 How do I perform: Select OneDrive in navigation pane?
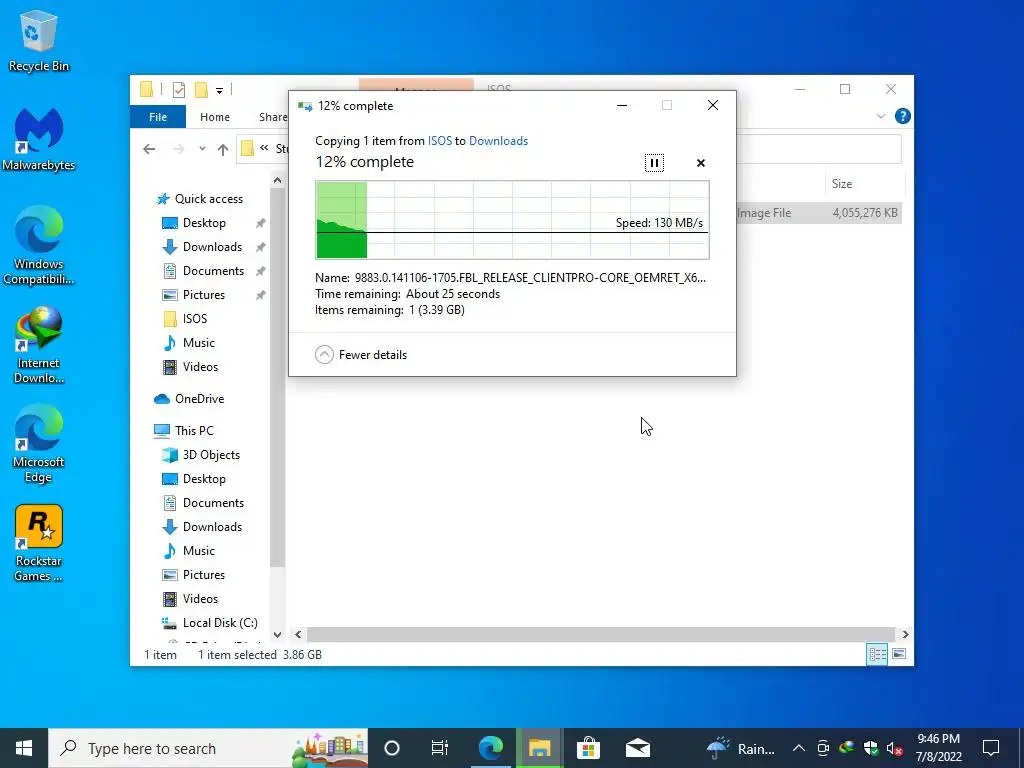click(x=189, y=398)
